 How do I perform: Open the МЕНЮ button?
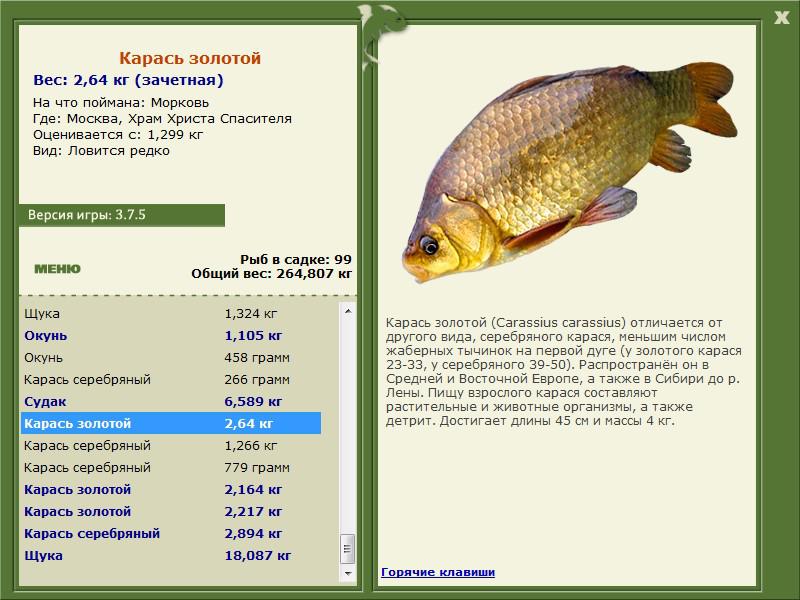tap(57, 269)
